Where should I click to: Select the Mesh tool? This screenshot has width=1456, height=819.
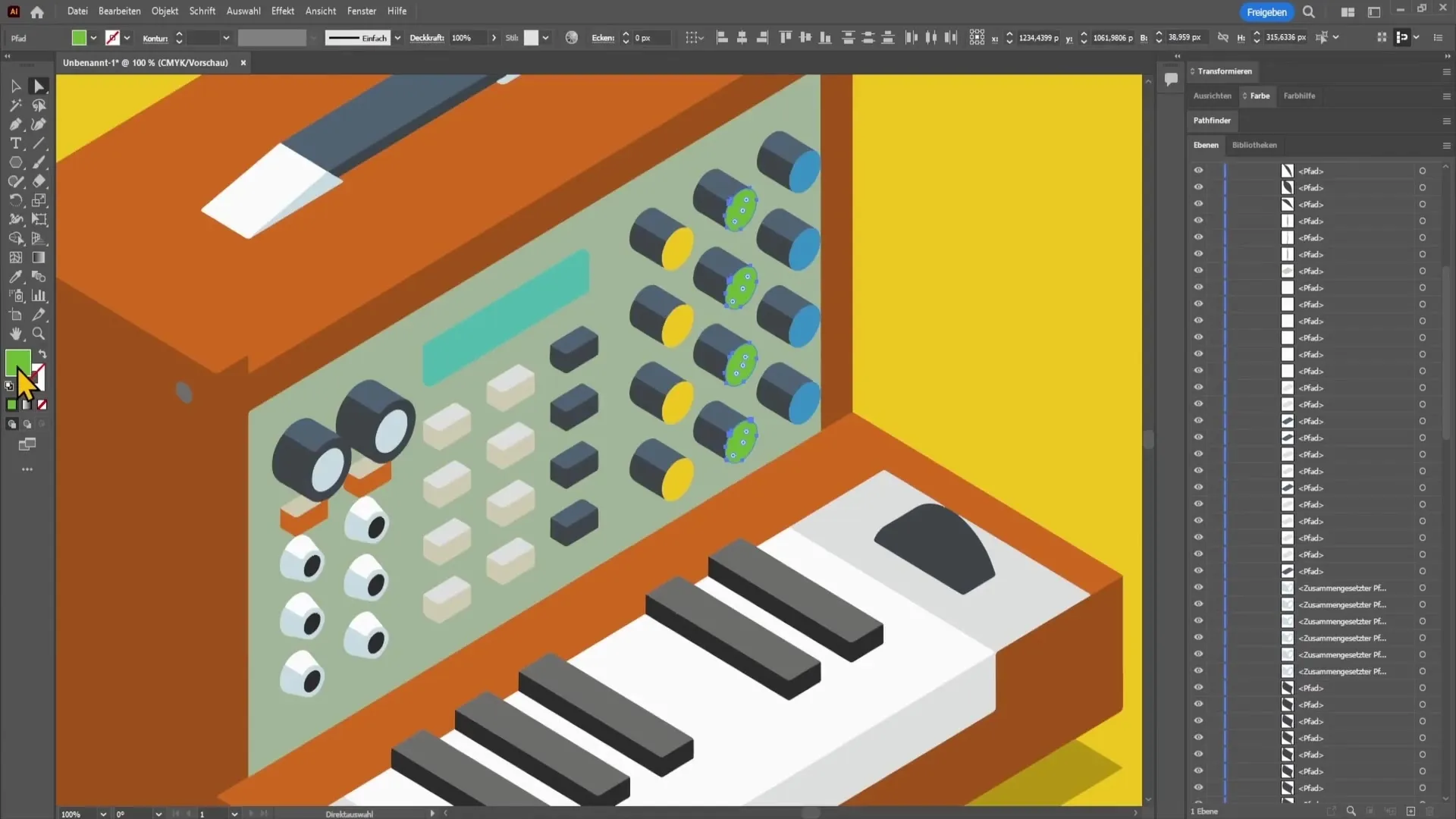click(15, 258)
